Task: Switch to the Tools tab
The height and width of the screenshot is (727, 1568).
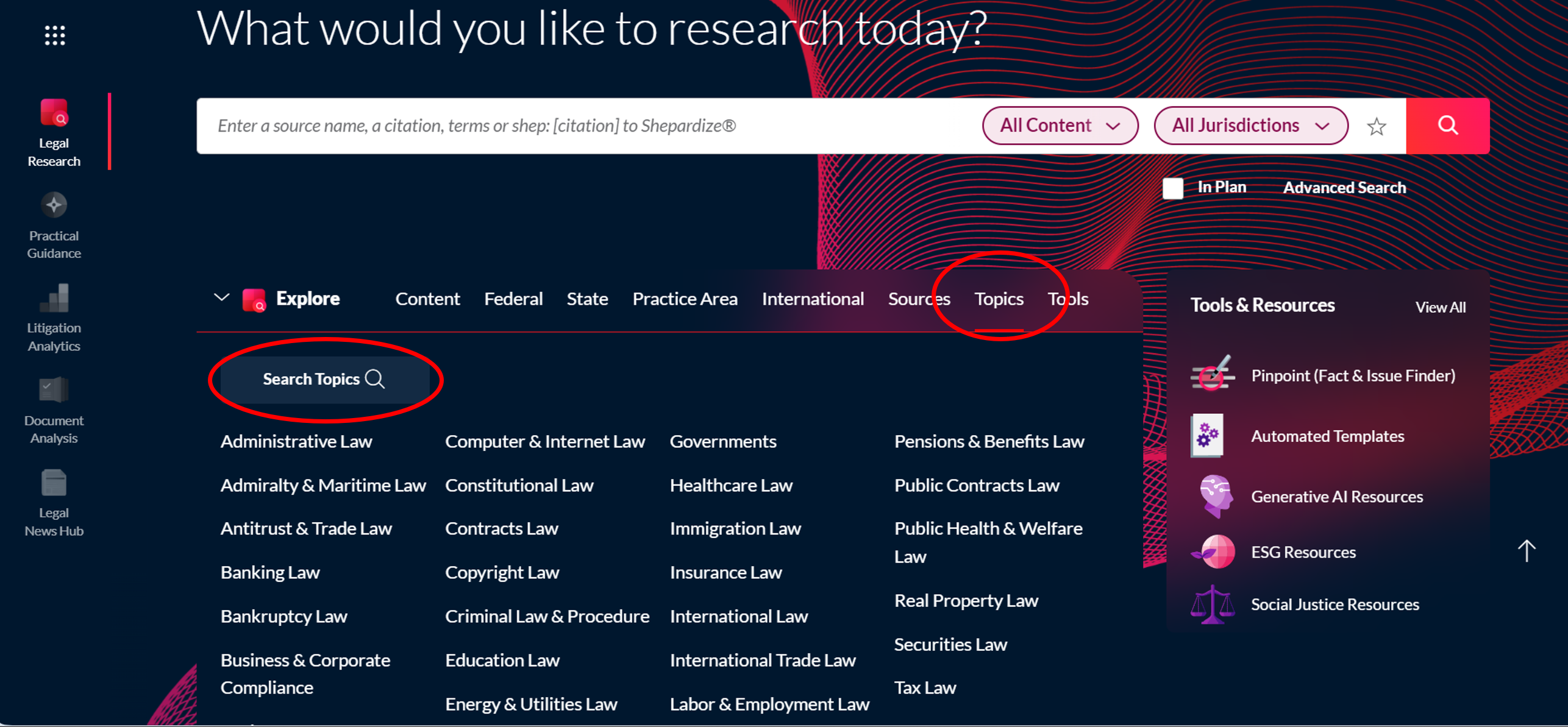Action: click(x=1067, y=299)
